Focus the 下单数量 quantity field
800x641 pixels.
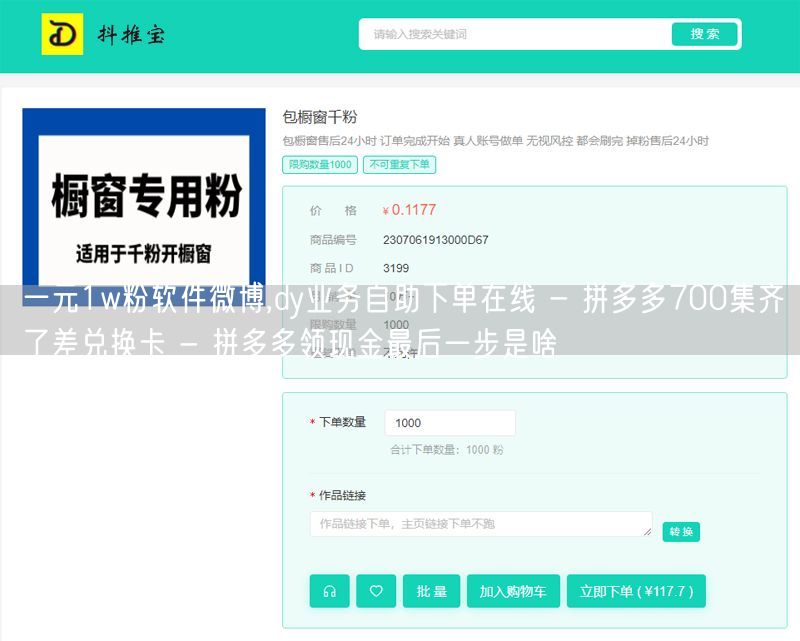(x=450, y=423)
